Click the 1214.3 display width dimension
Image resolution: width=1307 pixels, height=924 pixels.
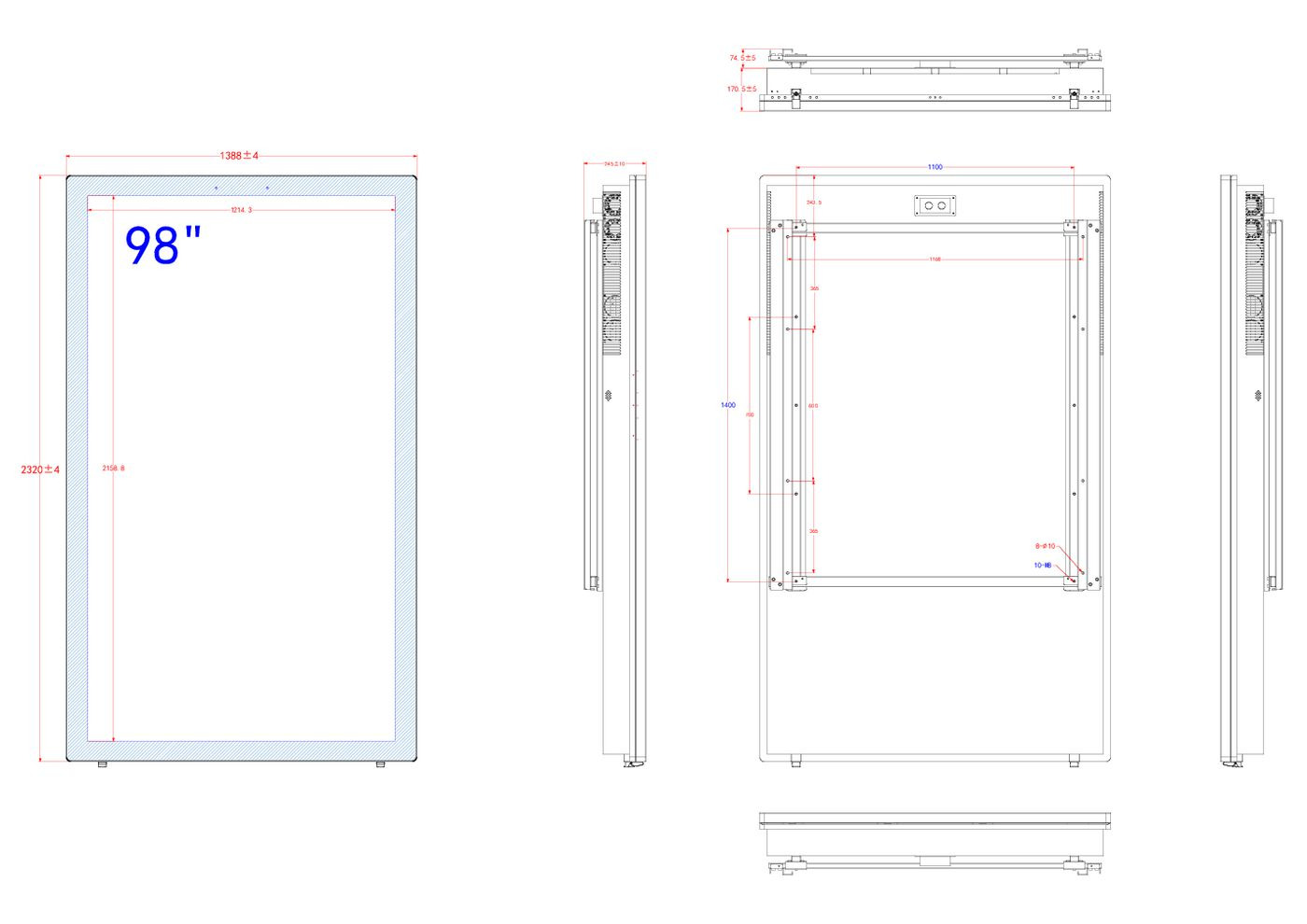(242, 210)
